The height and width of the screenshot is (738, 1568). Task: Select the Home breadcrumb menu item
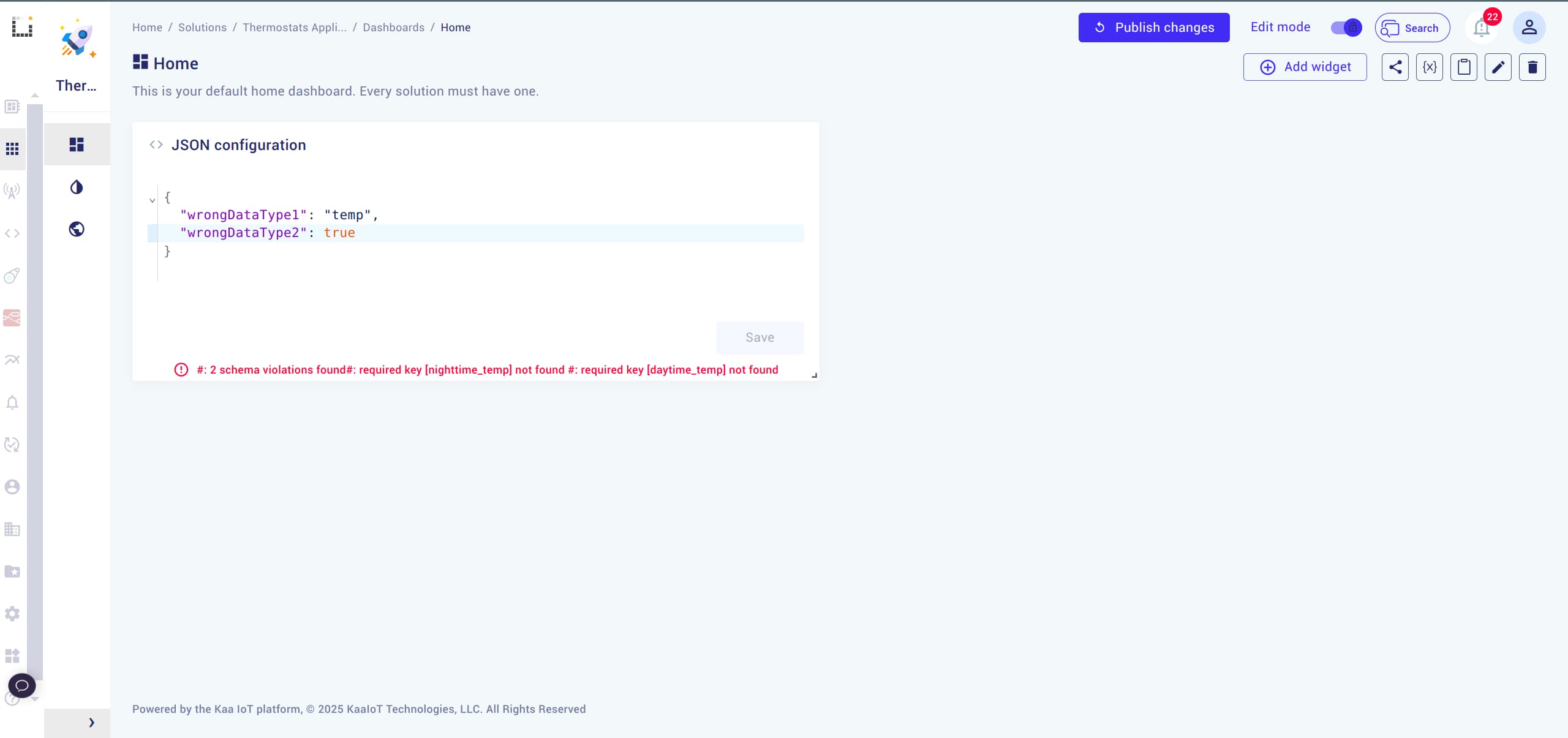pyautogui.click(x=147, y=27)
